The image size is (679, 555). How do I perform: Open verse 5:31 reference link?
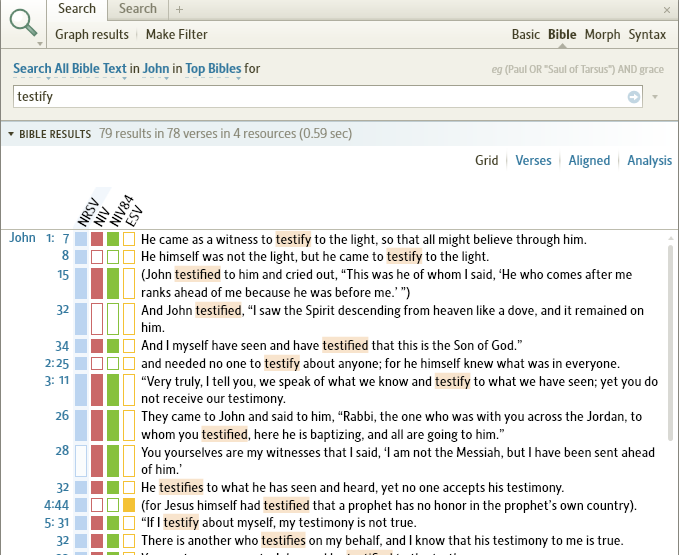click(x=57, y=523)
